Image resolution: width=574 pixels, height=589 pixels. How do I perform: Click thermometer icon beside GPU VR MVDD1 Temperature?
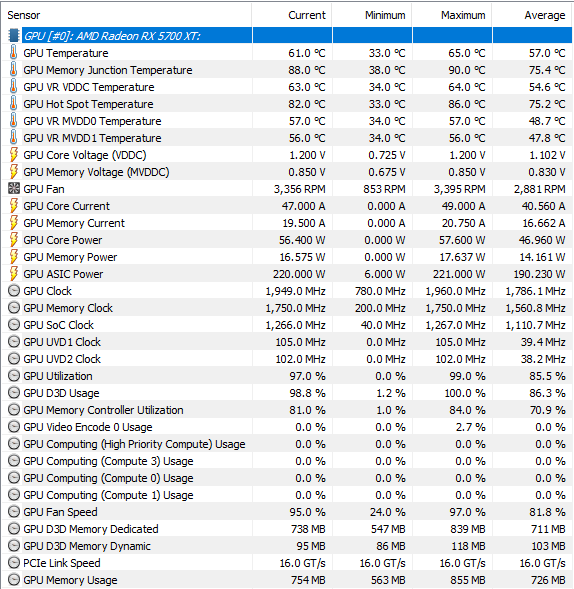tap(14, 138)
